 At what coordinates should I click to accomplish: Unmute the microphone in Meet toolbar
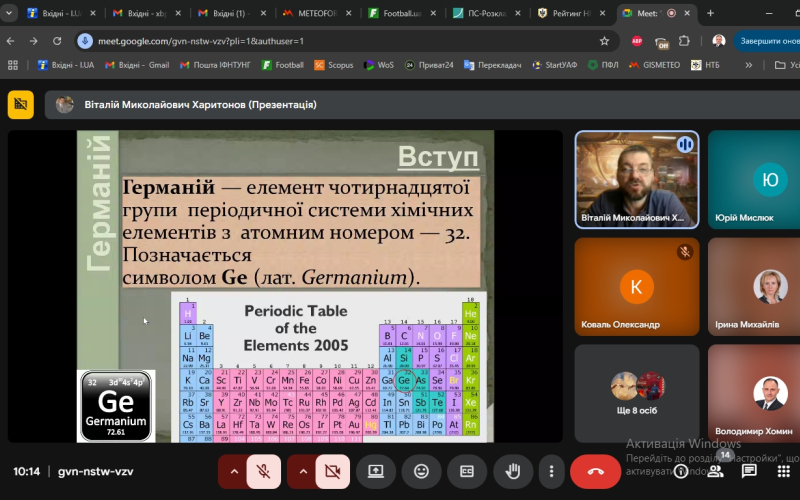[264, 471]
